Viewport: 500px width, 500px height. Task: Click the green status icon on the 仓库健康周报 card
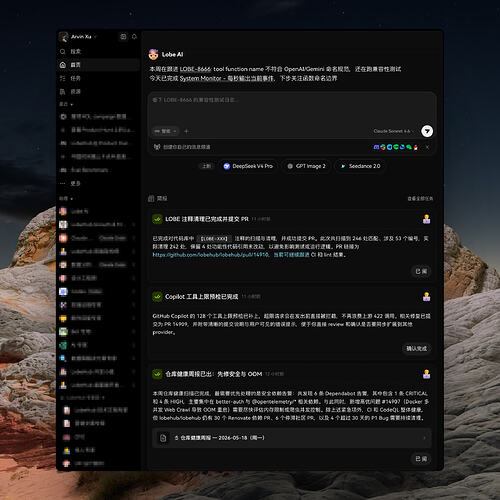point(157,374)
